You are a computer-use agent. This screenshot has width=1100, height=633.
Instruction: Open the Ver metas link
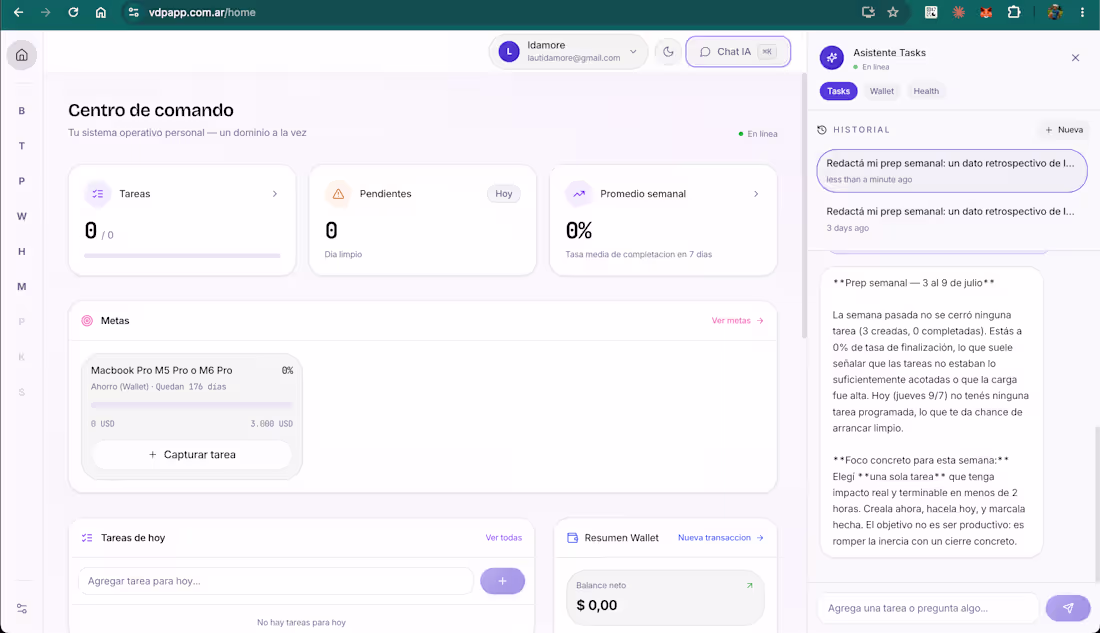tap(737, 321)
